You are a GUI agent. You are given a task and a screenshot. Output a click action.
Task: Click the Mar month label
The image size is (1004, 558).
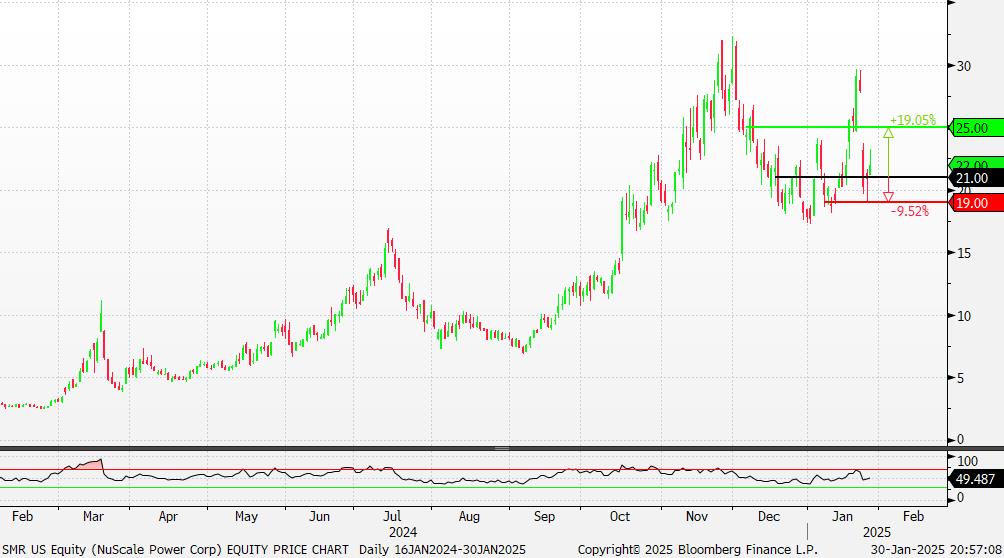(93, 516)
